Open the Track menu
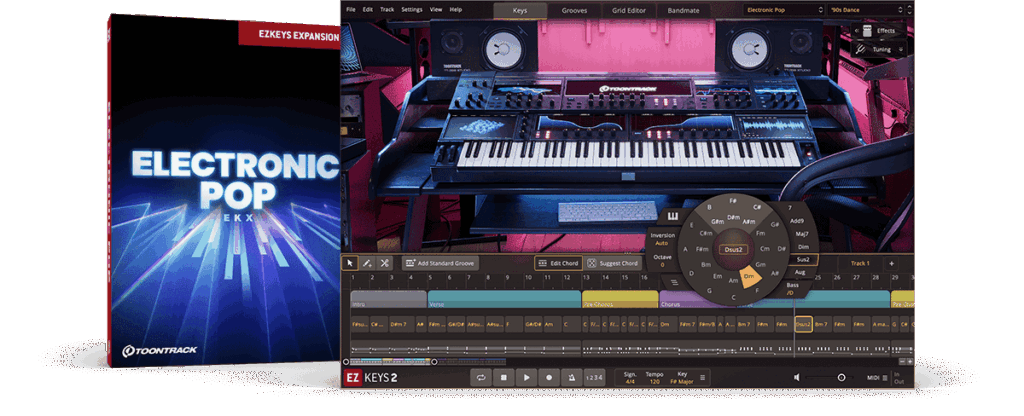The width and height of the screenshot is (1024, 416). coord(387,10)
